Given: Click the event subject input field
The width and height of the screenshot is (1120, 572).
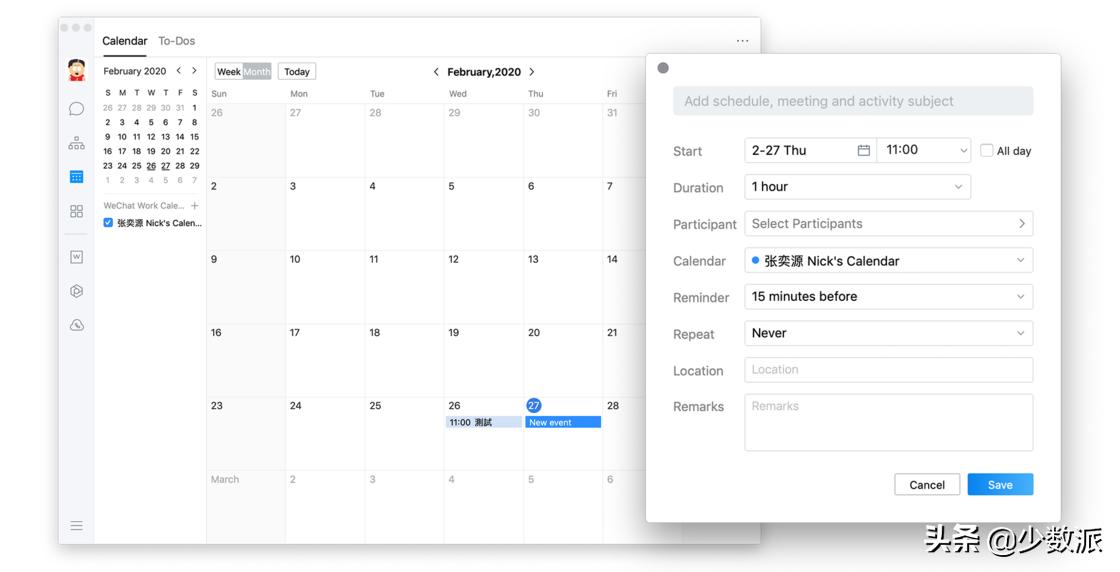Looking at the screenshot, I should 853,101.
